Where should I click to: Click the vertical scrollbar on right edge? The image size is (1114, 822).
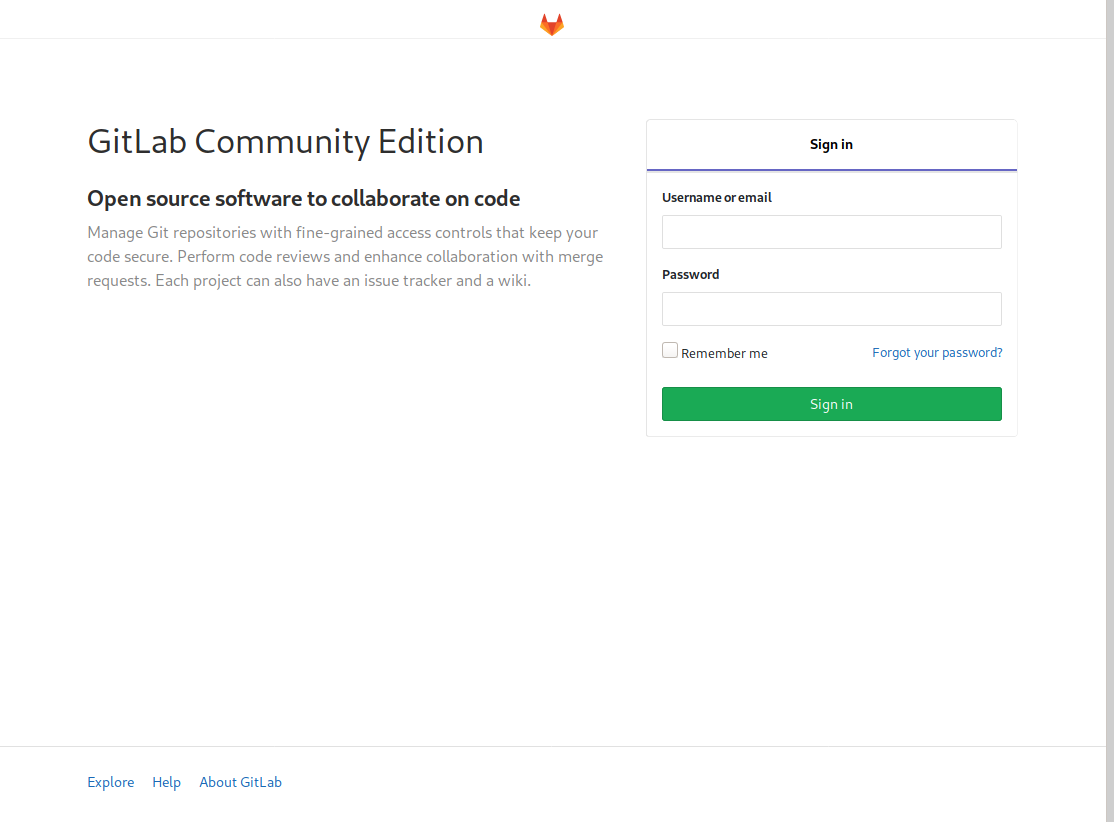point(1109,400)
